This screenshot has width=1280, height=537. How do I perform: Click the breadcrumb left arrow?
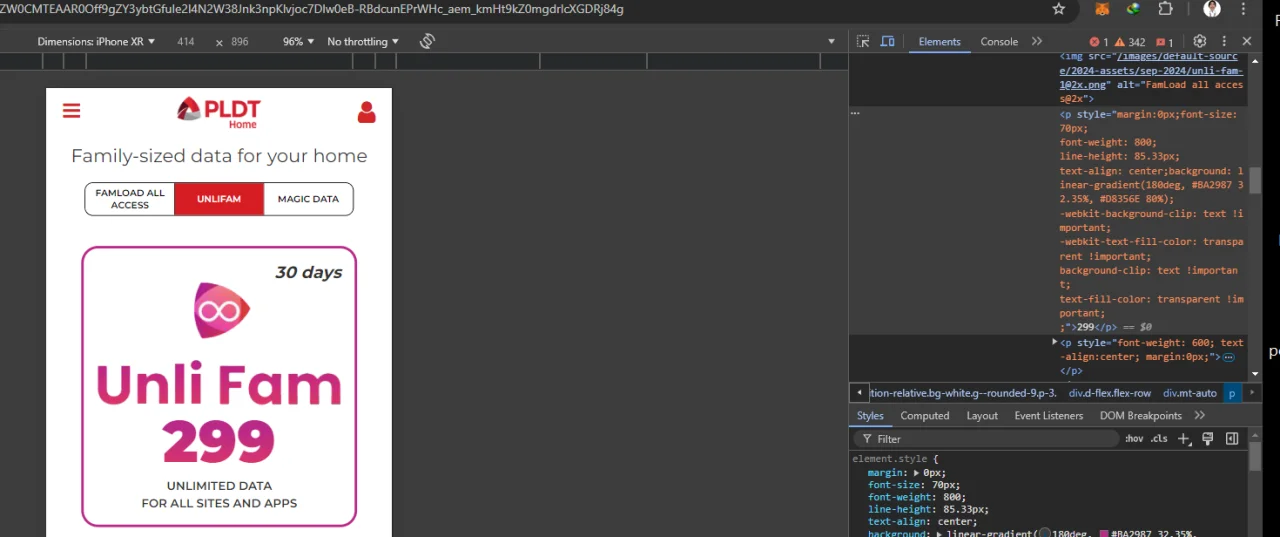(858, 393)
